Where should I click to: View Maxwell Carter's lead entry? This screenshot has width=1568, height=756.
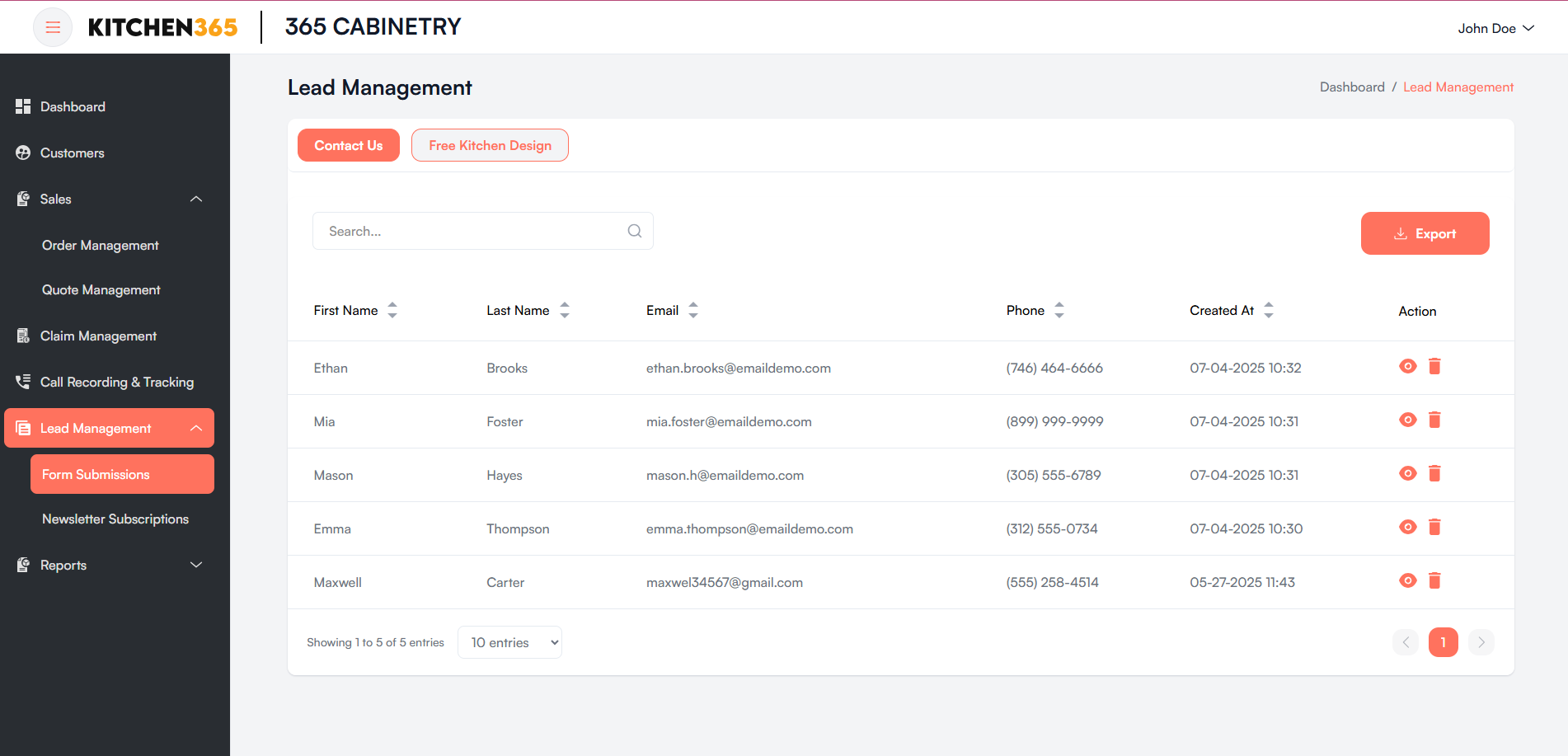(x=1407, y=580)
